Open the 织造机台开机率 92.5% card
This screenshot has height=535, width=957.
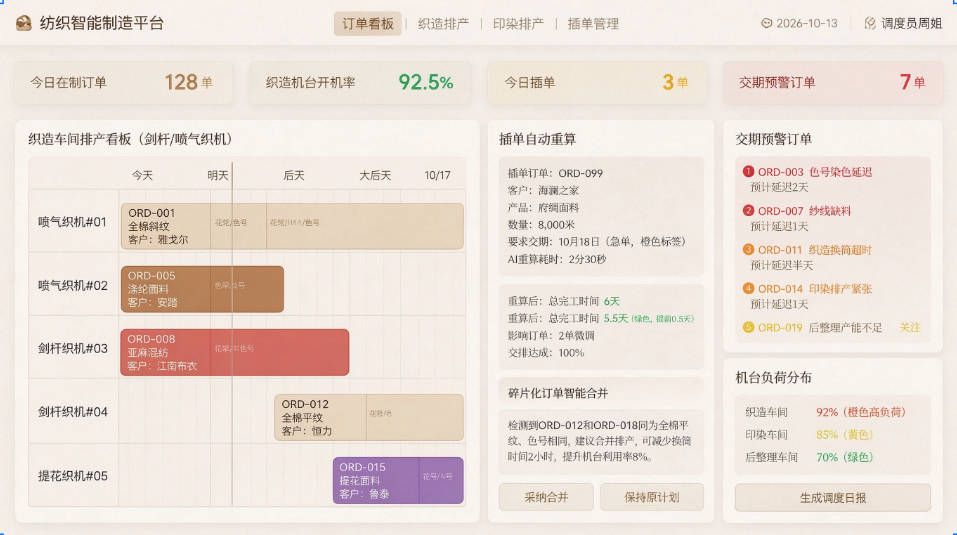pos(359,82)
